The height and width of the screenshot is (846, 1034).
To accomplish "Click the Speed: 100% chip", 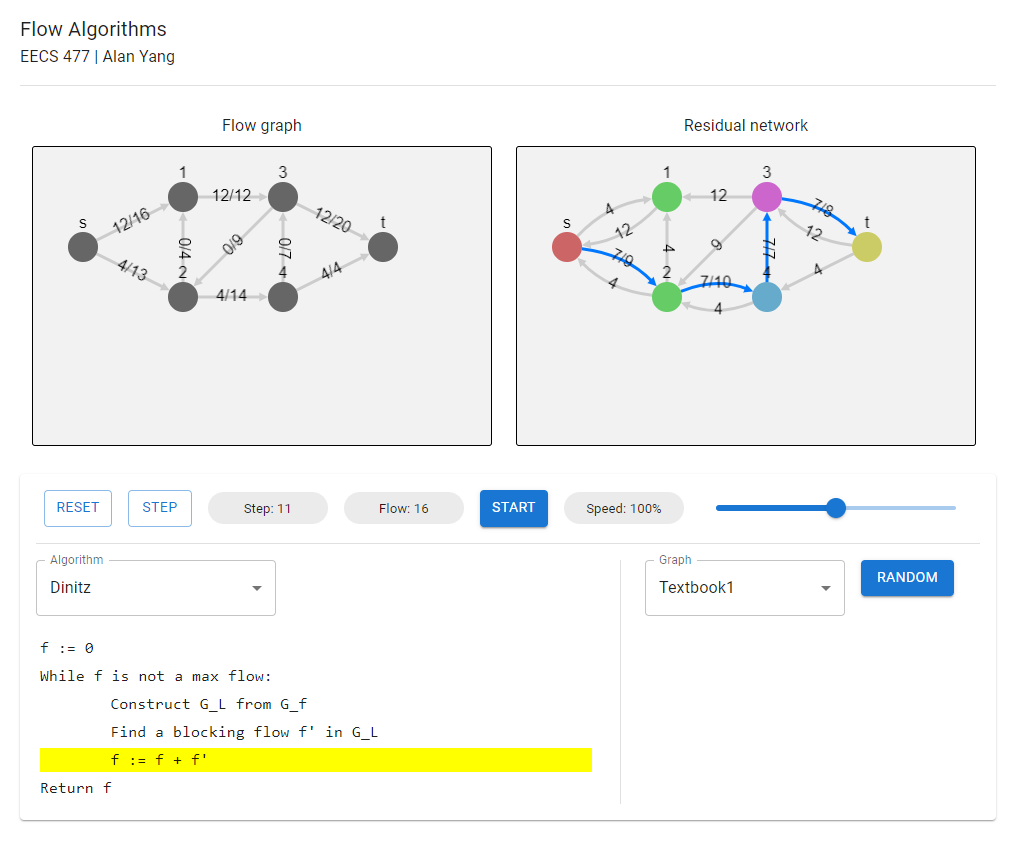I will 623,508.
